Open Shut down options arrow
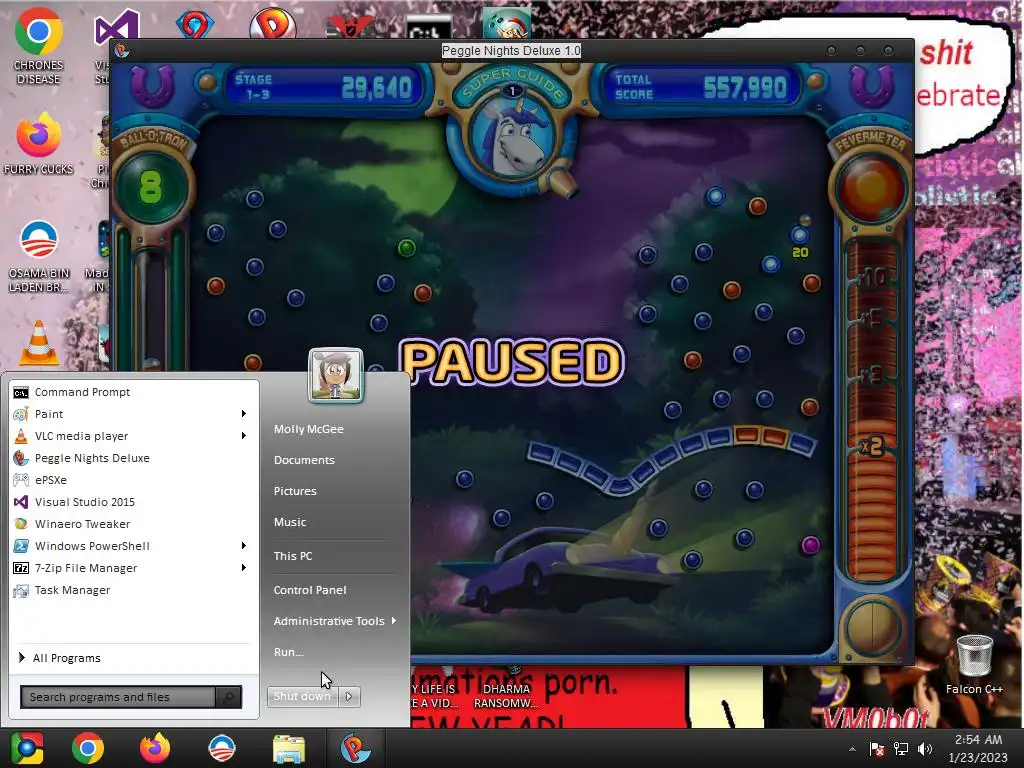The height and width of the screenshot is (768, 1024). pos(349,697)
